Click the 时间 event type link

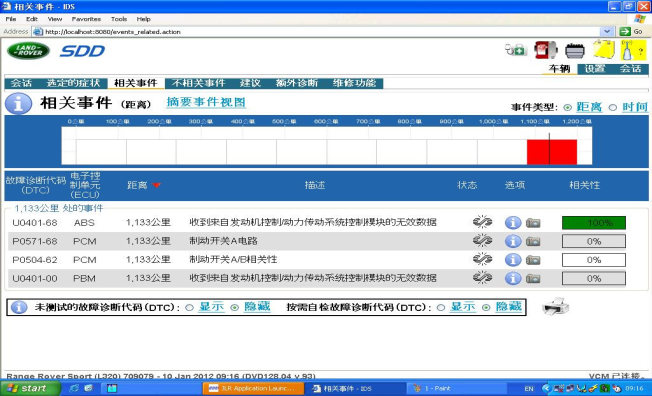635,107
